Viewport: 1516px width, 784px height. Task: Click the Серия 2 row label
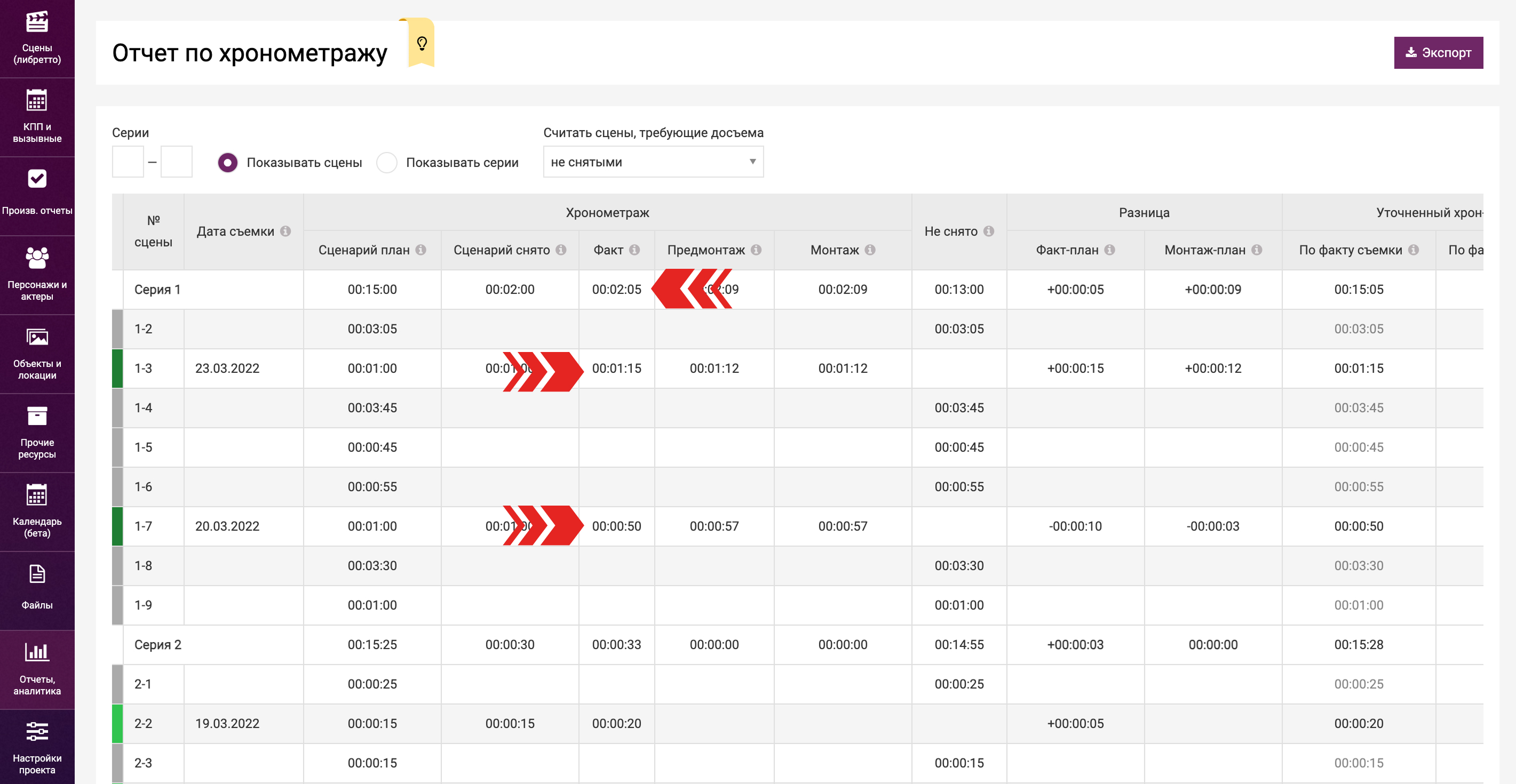pyautogui.click(x=158, y=645)
